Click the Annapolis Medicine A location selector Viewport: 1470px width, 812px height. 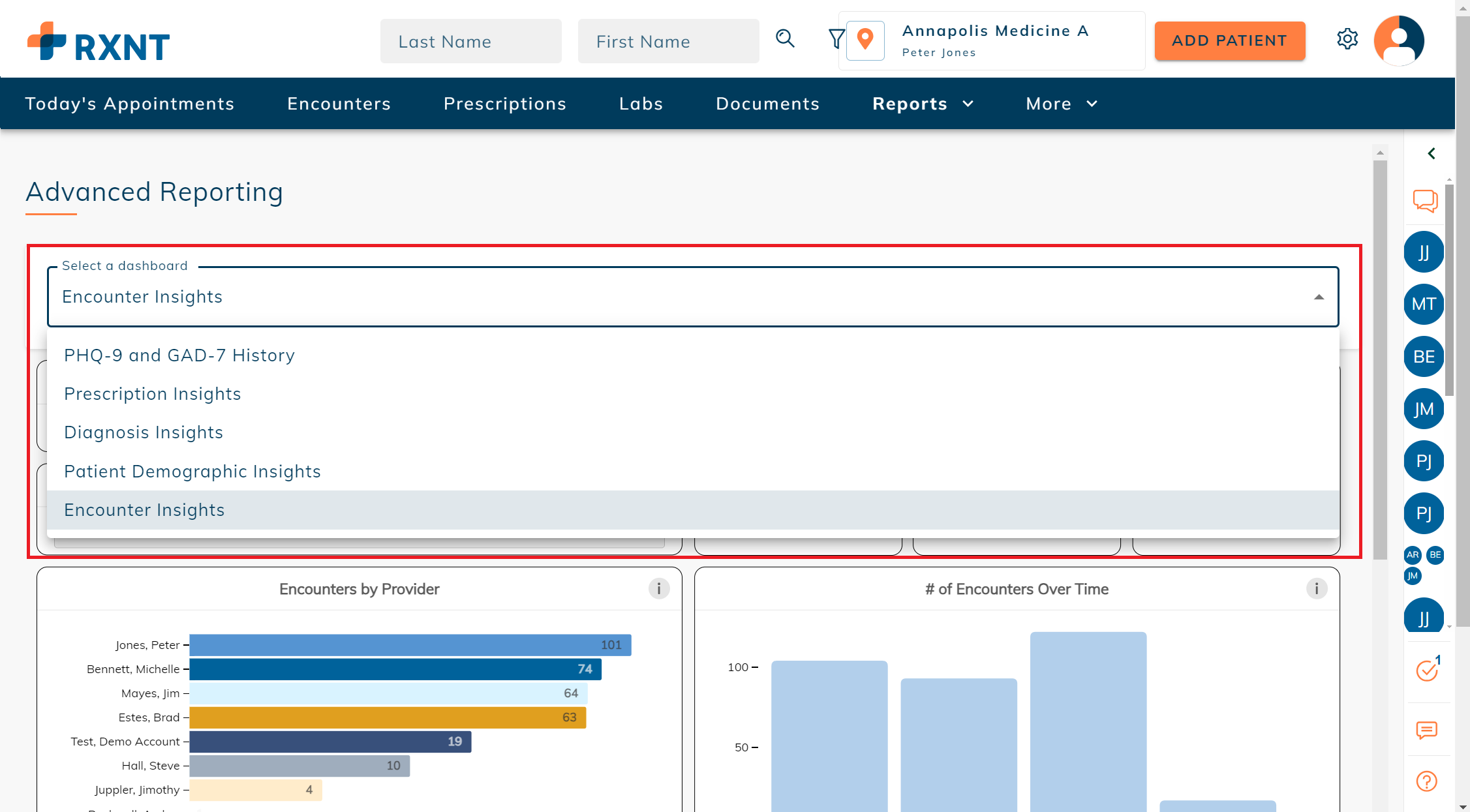click(x=992, y=40)
